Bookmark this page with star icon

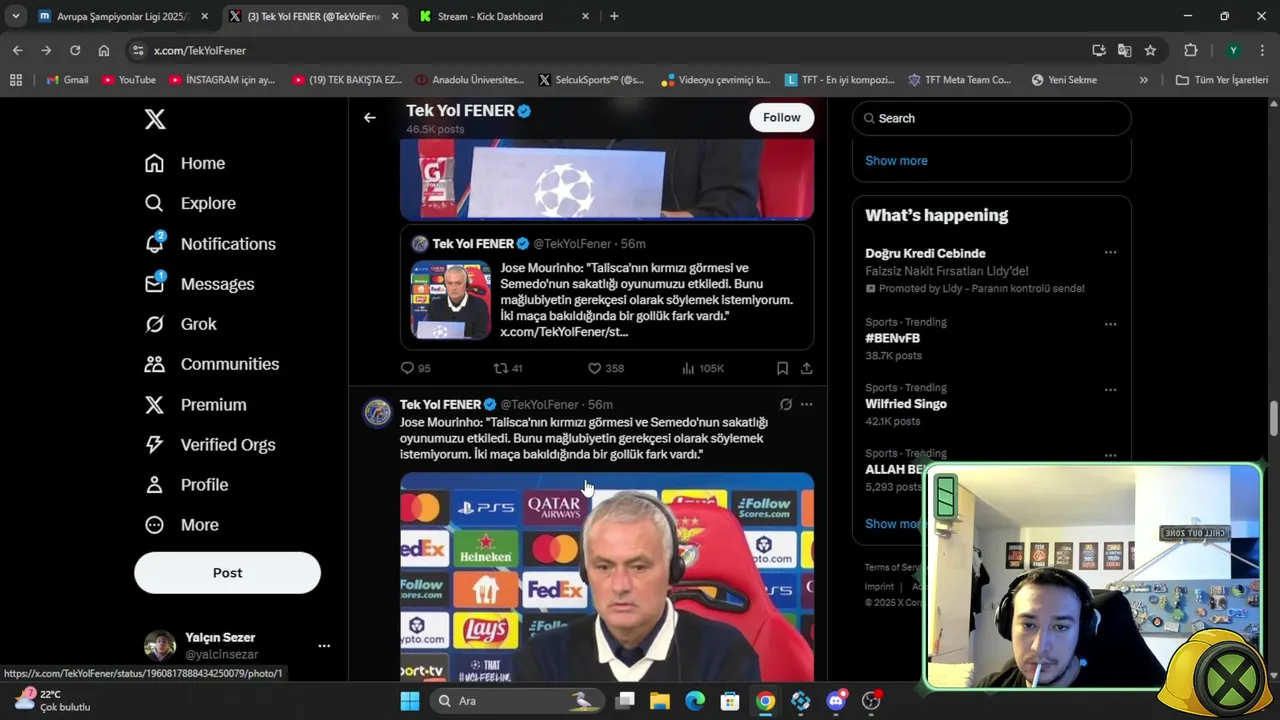(x=1151, y=50)
